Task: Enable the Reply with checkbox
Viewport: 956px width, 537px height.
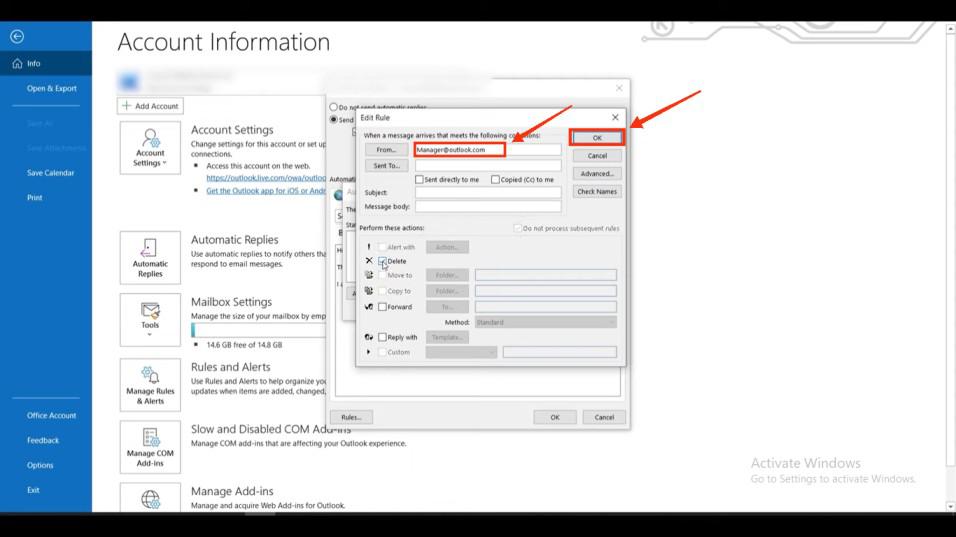Action: (382, 337)
